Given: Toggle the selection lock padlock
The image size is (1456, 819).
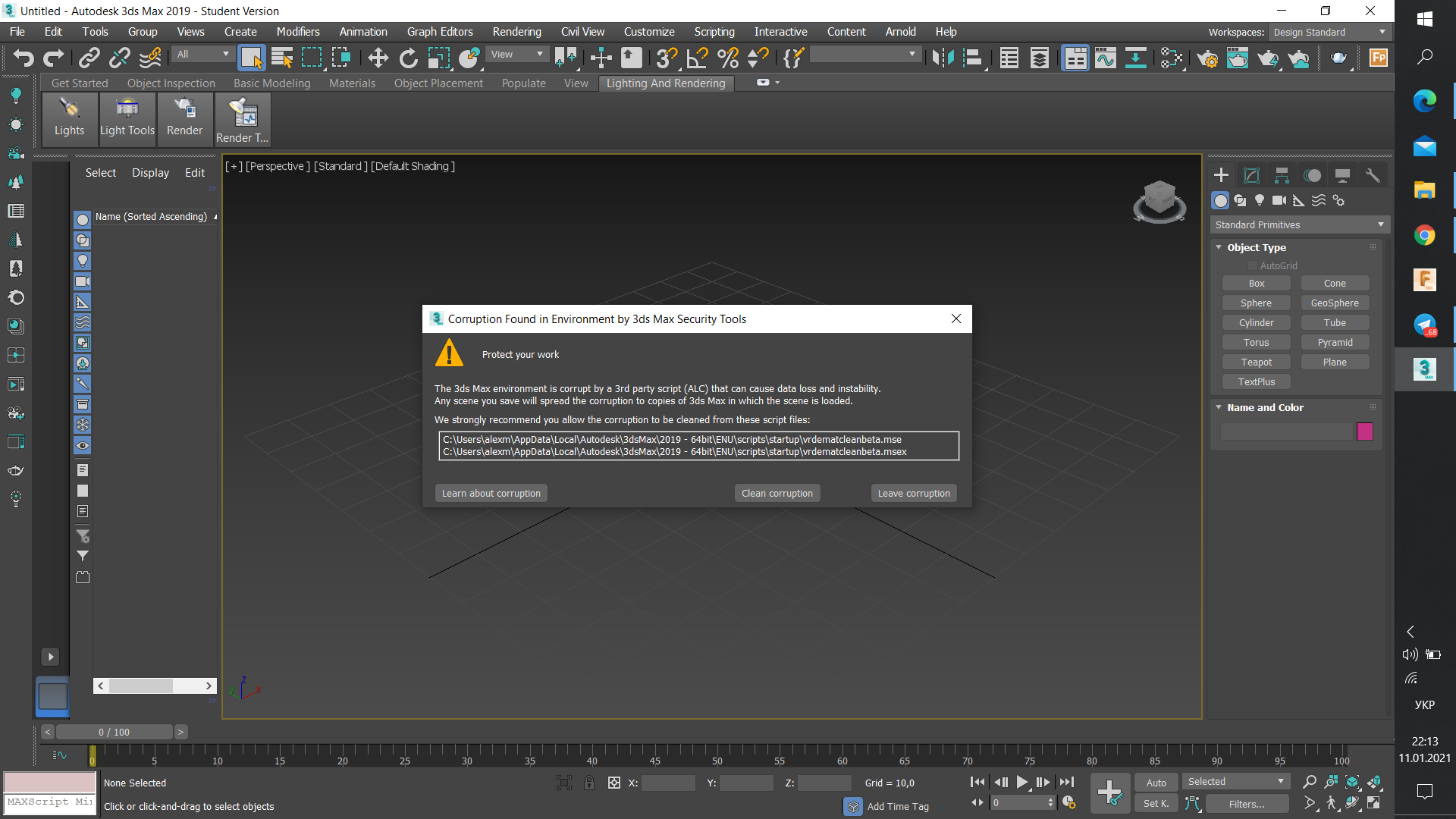Looking at the screenshot, I should tap(589, 783).
